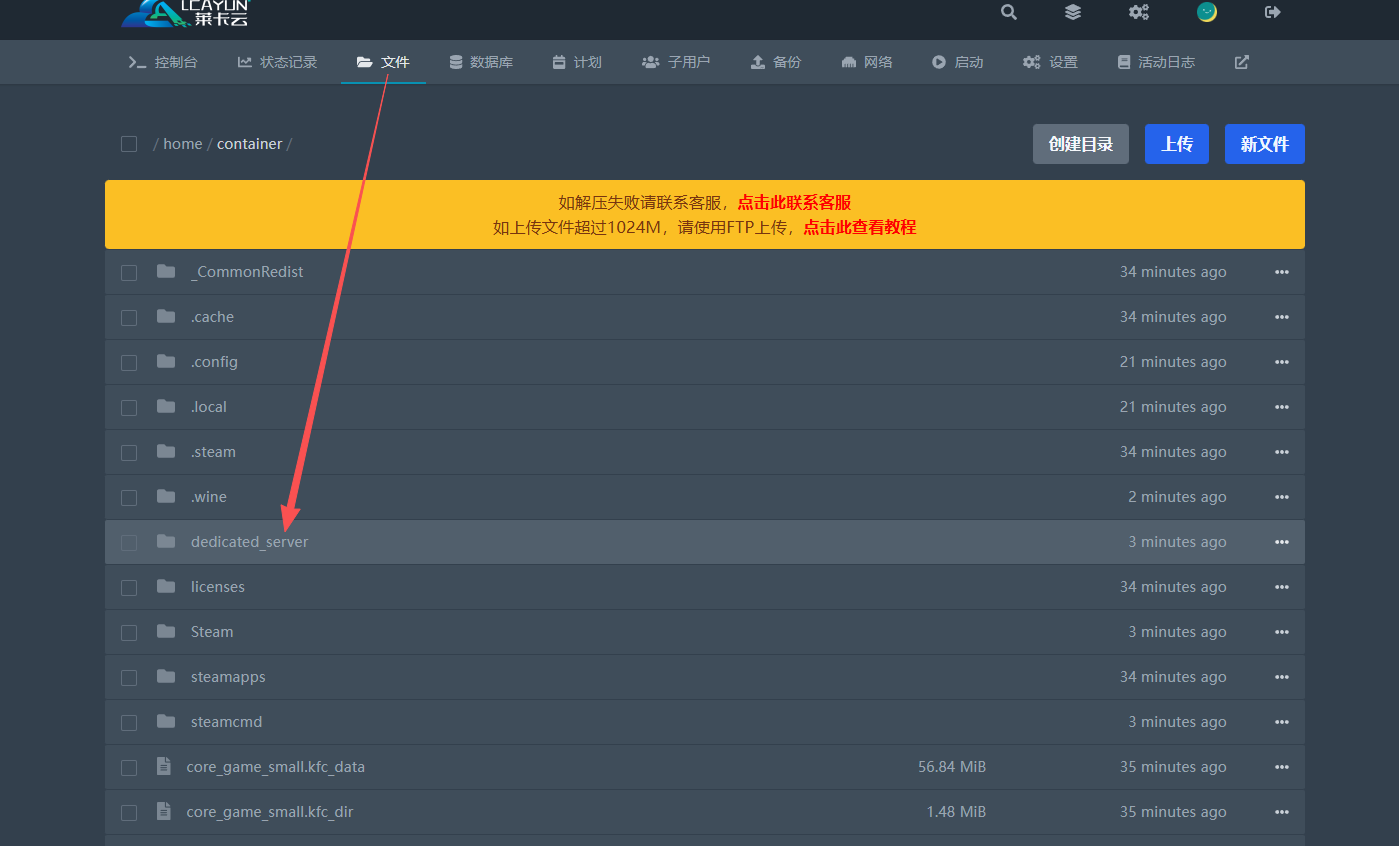The width and height of the screenshot is (1399, 846).
Task: Click 点击此联系客服 link in yellow banner
Action: click(794, 202)
